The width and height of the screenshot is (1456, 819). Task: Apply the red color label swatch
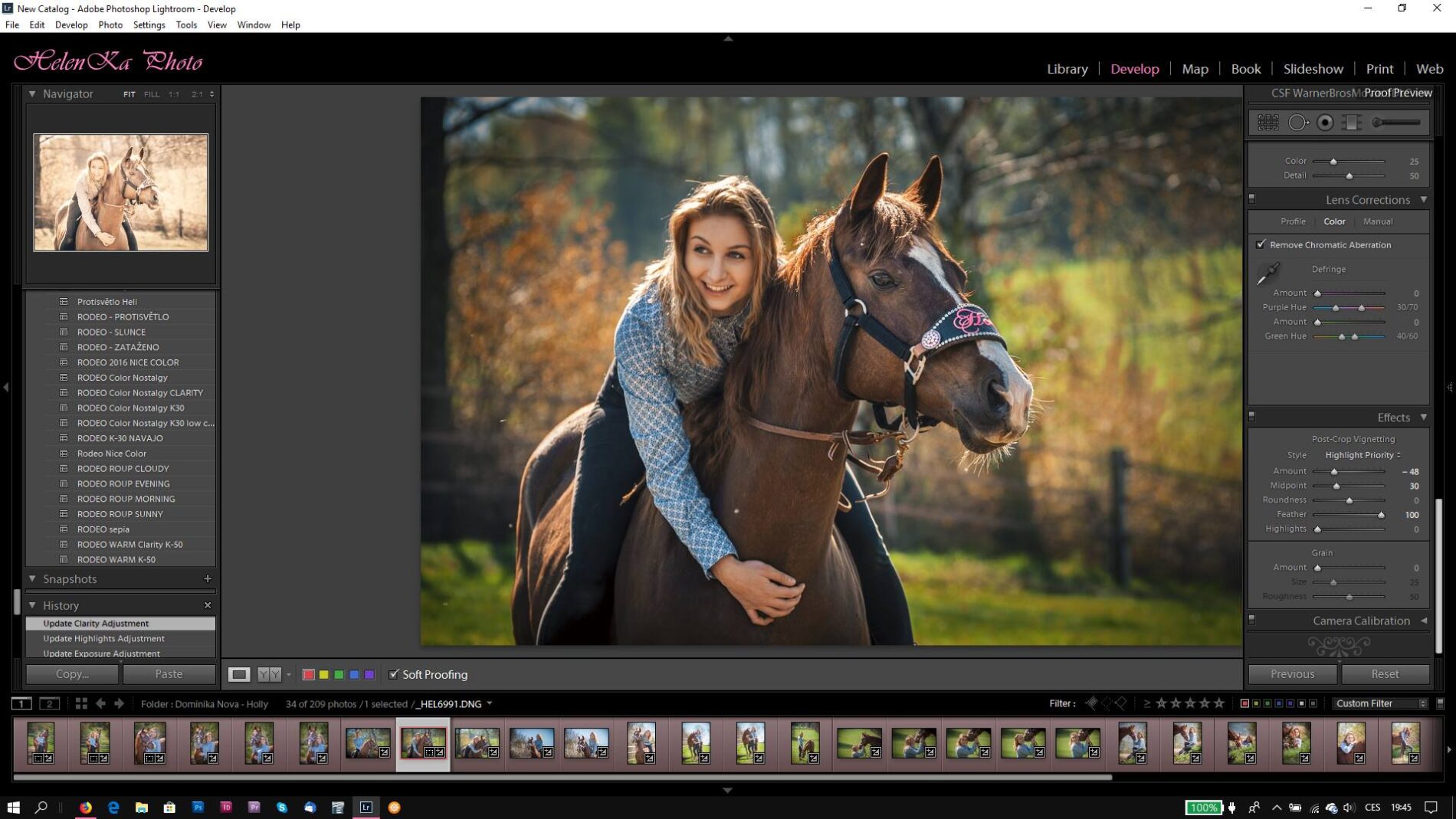pyautogui.click(x=309, y=674)
